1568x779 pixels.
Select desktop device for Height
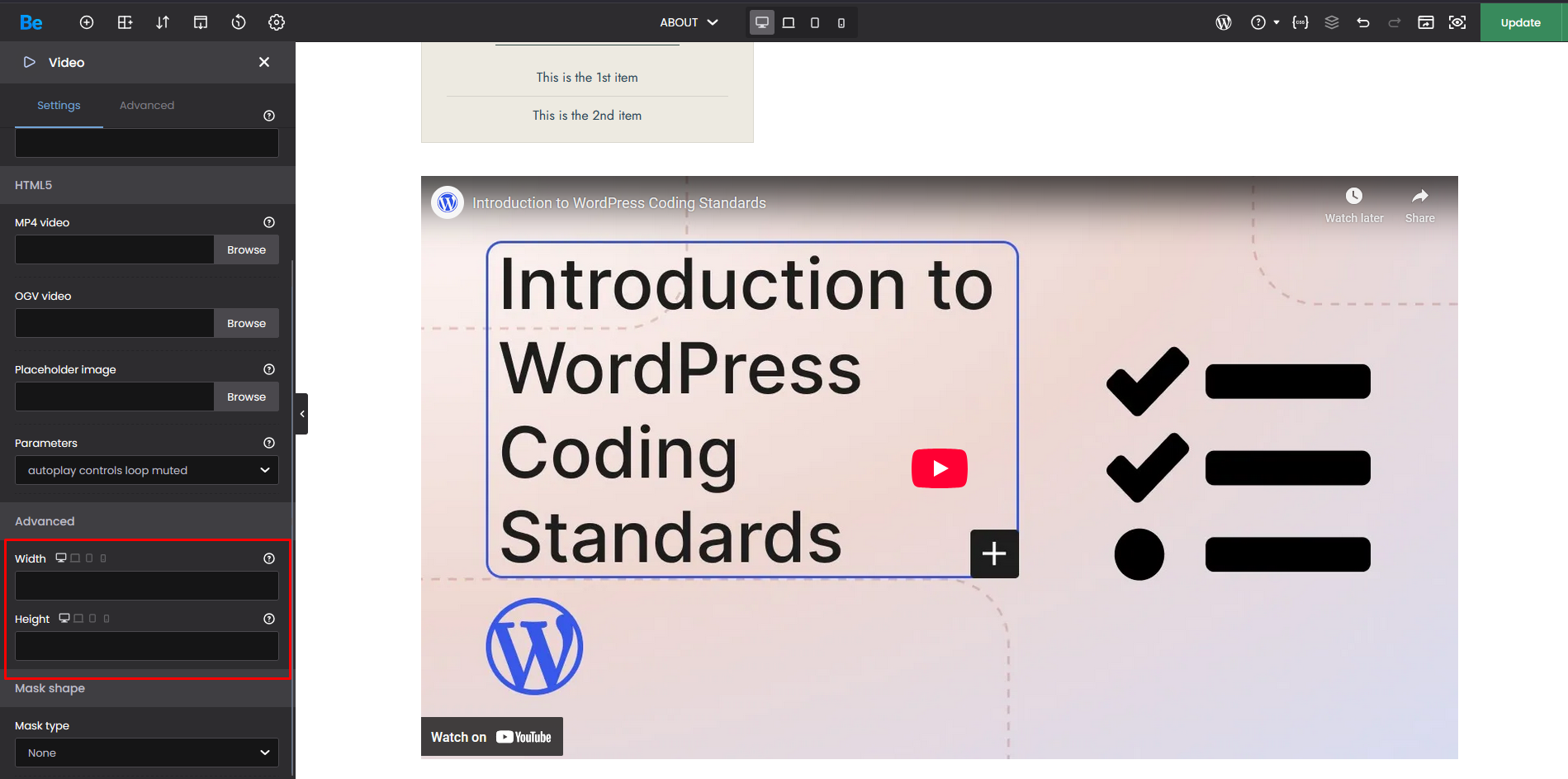pyautogui.click(x=64, y=618)
